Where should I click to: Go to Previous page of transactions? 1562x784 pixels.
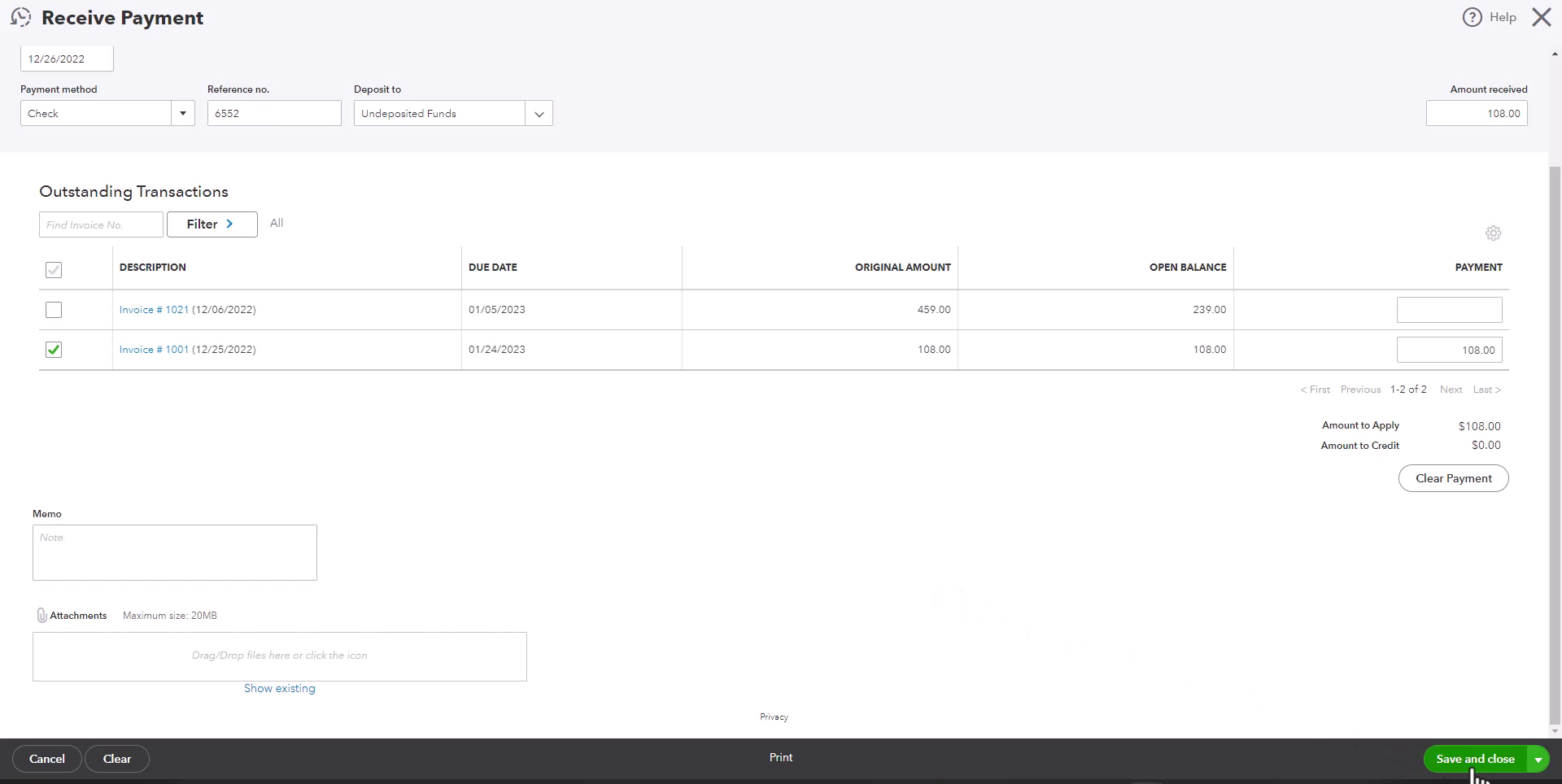pos(1360,390)
